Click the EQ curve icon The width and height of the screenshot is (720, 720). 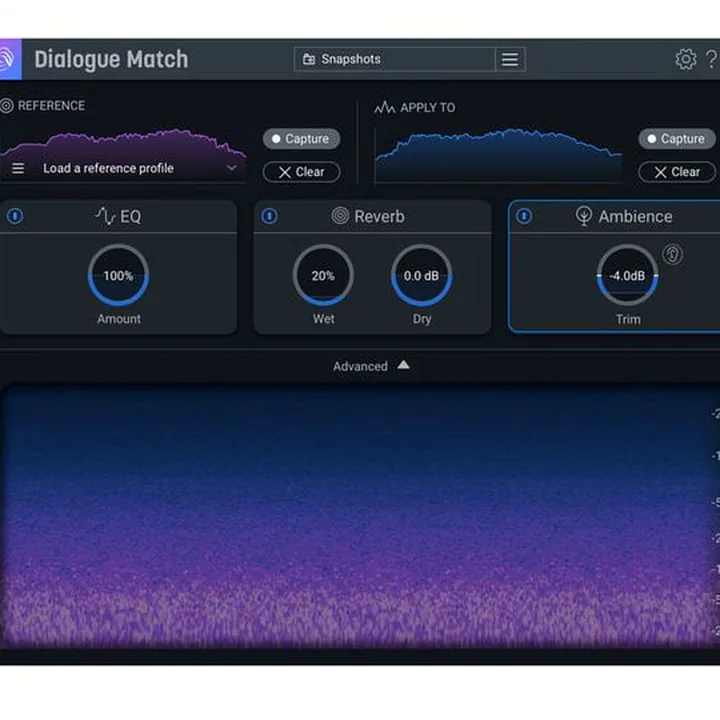pos(105,216)
